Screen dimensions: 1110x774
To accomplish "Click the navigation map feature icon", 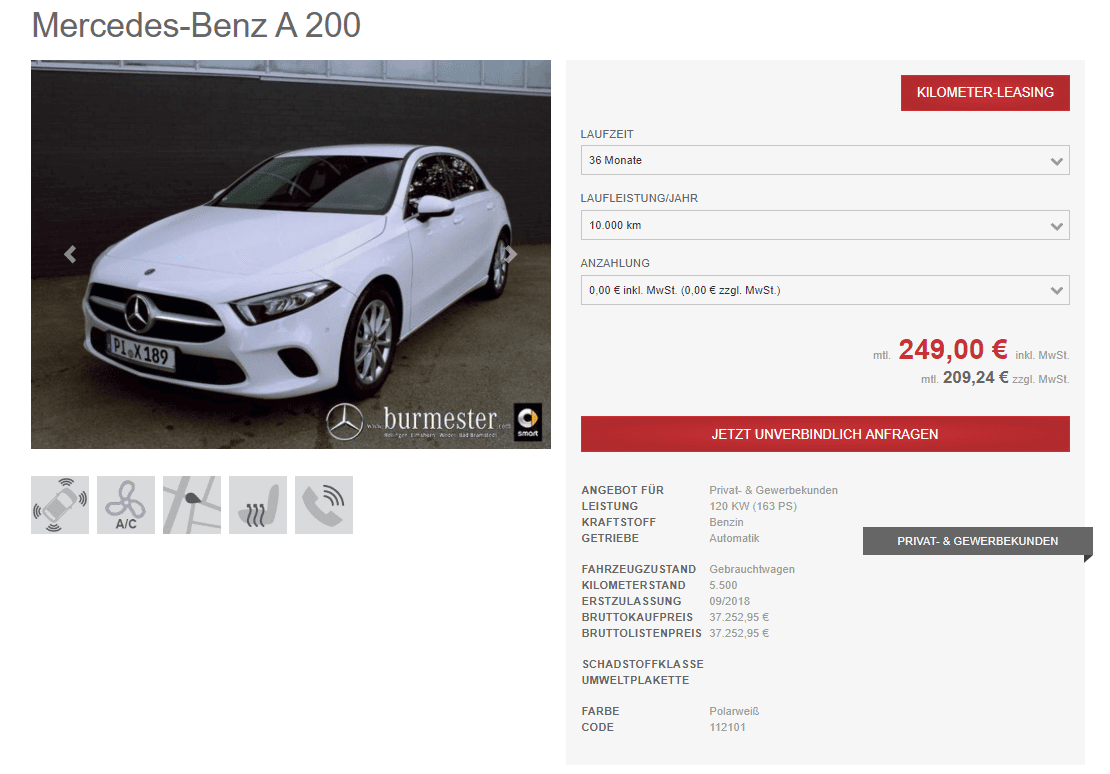I will (192, 505).
